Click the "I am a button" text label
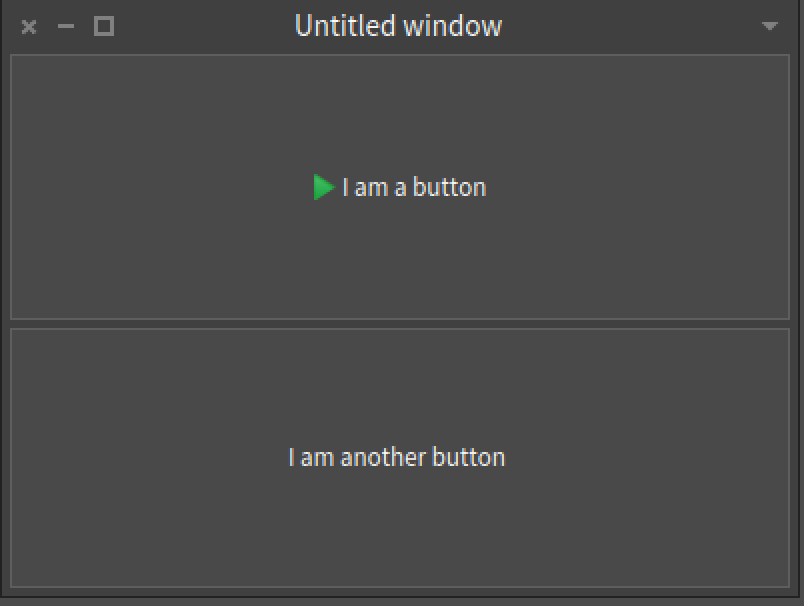Image resolution: width=804 pixels, height=606 pixels. 414,187
